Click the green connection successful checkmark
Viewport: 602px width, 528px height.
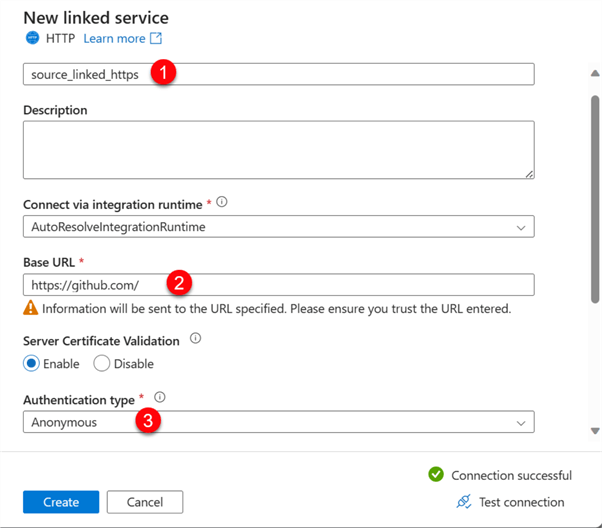[435, 475]
